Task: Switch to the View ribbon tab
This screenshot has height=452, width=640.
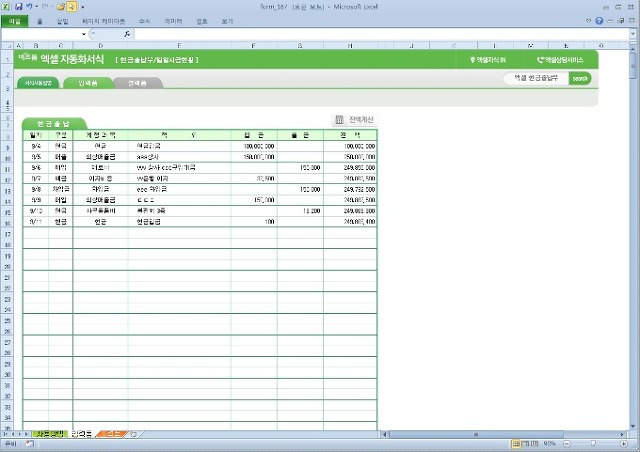Action: (227, 21)
